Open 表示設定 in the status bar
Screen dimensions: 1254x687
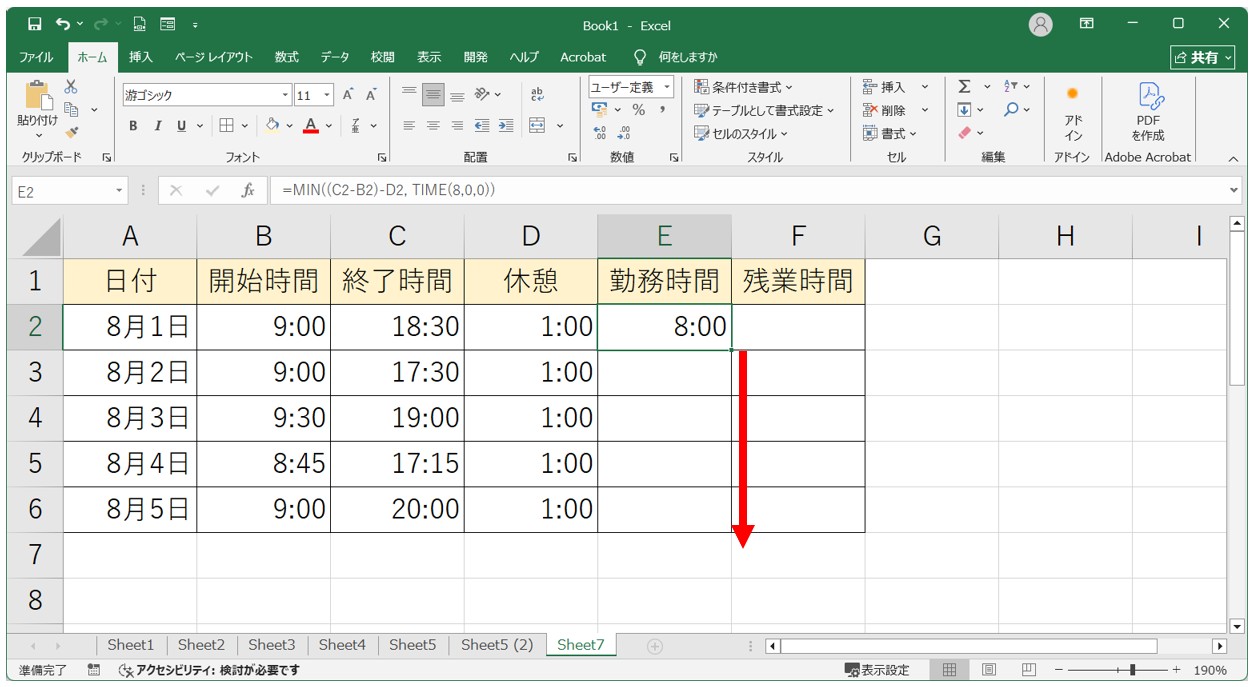click(x=878, y=670)
